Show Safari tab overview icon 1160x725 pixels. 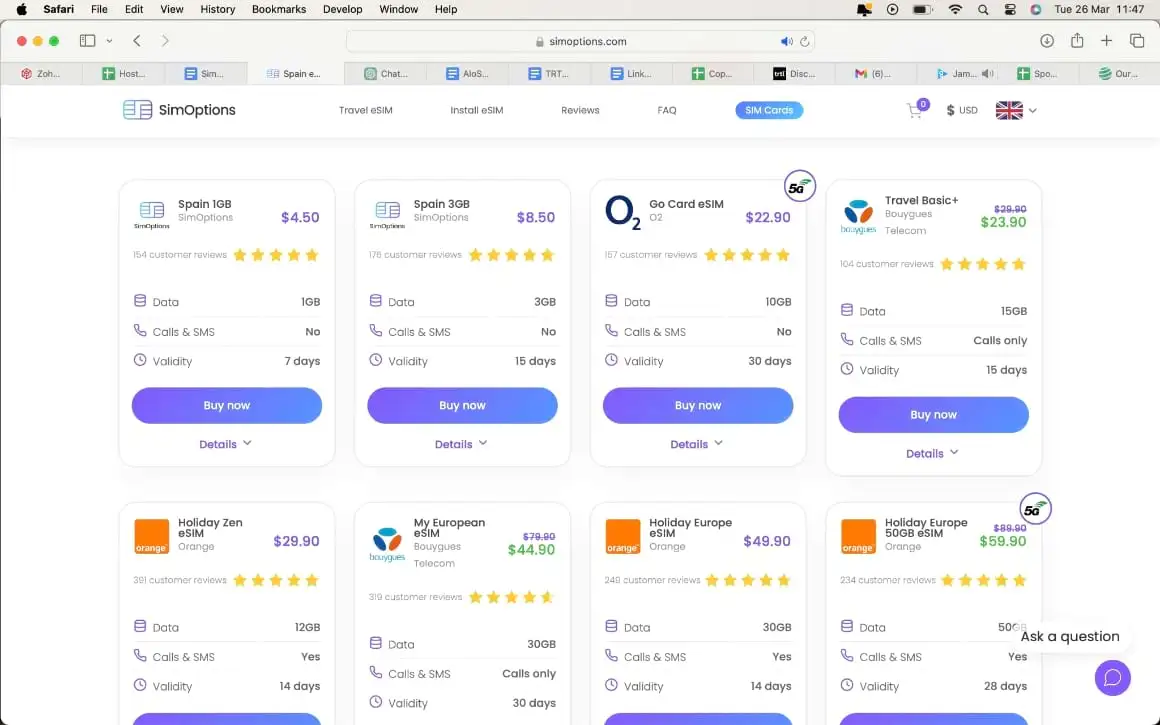pyautogui.click(x=1137, y=41)
